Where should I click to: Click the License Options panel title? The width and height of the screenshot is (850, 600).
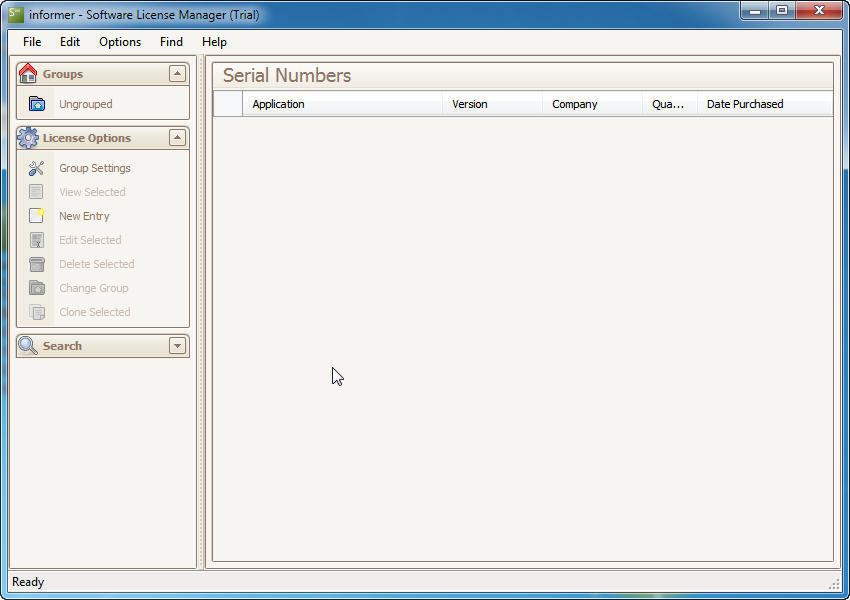click(87, 138)
